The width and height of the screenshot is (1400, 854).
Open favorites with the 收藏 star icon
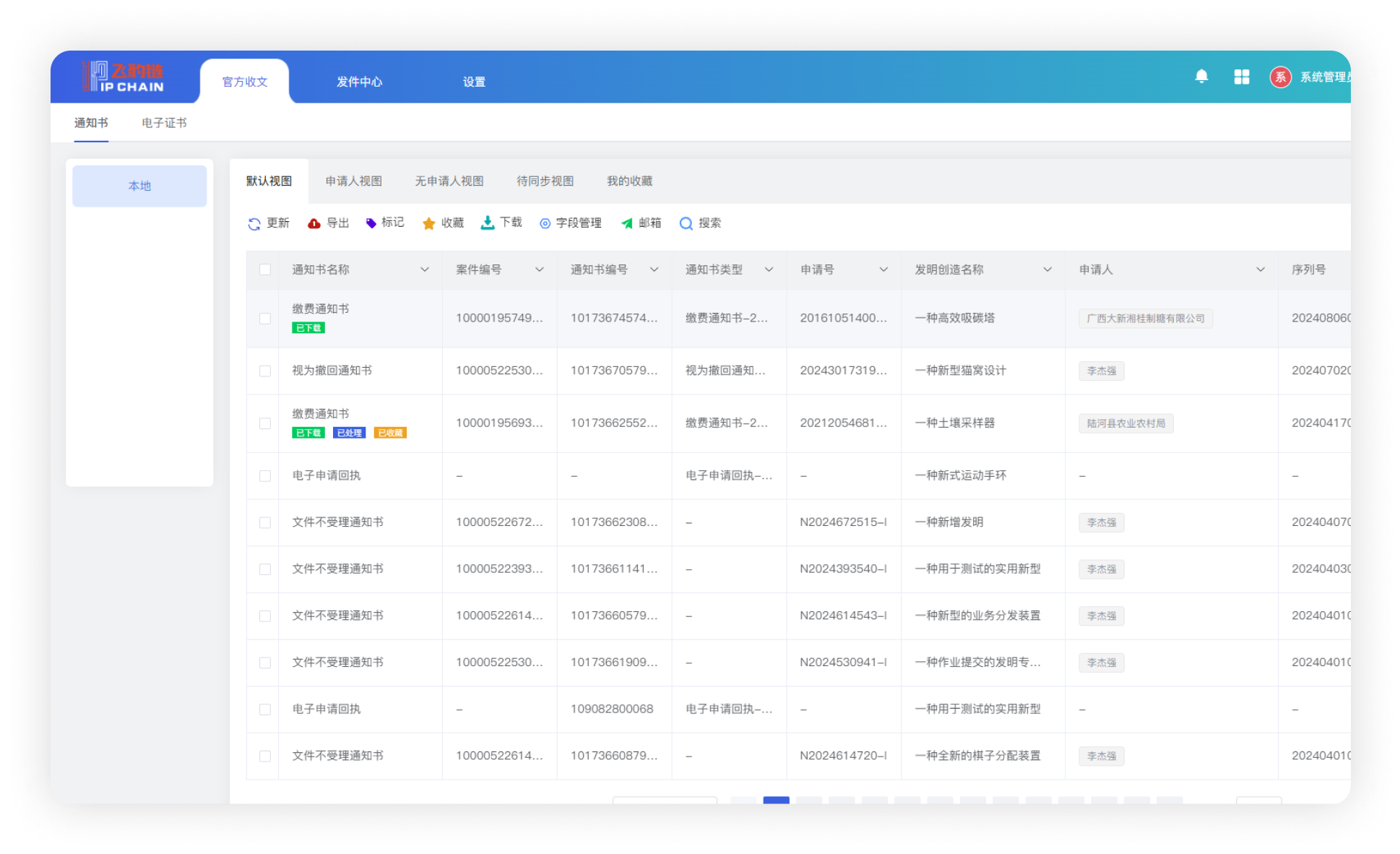point(429,223)
